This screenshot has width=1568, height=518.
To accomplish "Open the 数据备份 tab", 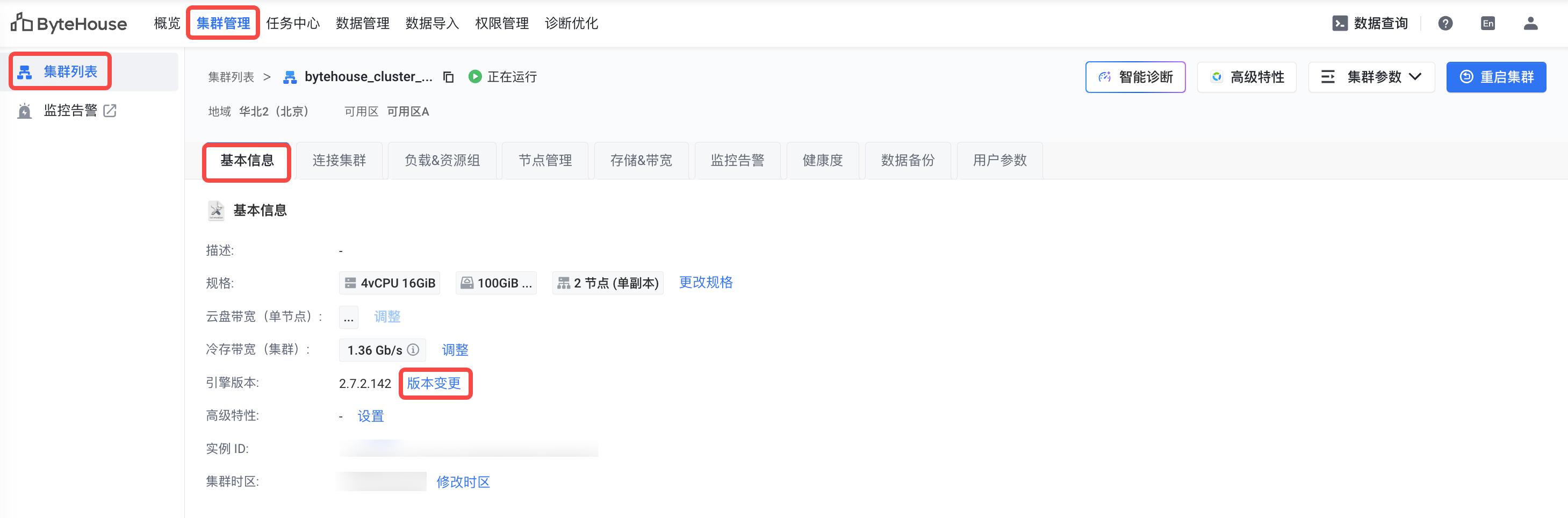I will [908, 161].
